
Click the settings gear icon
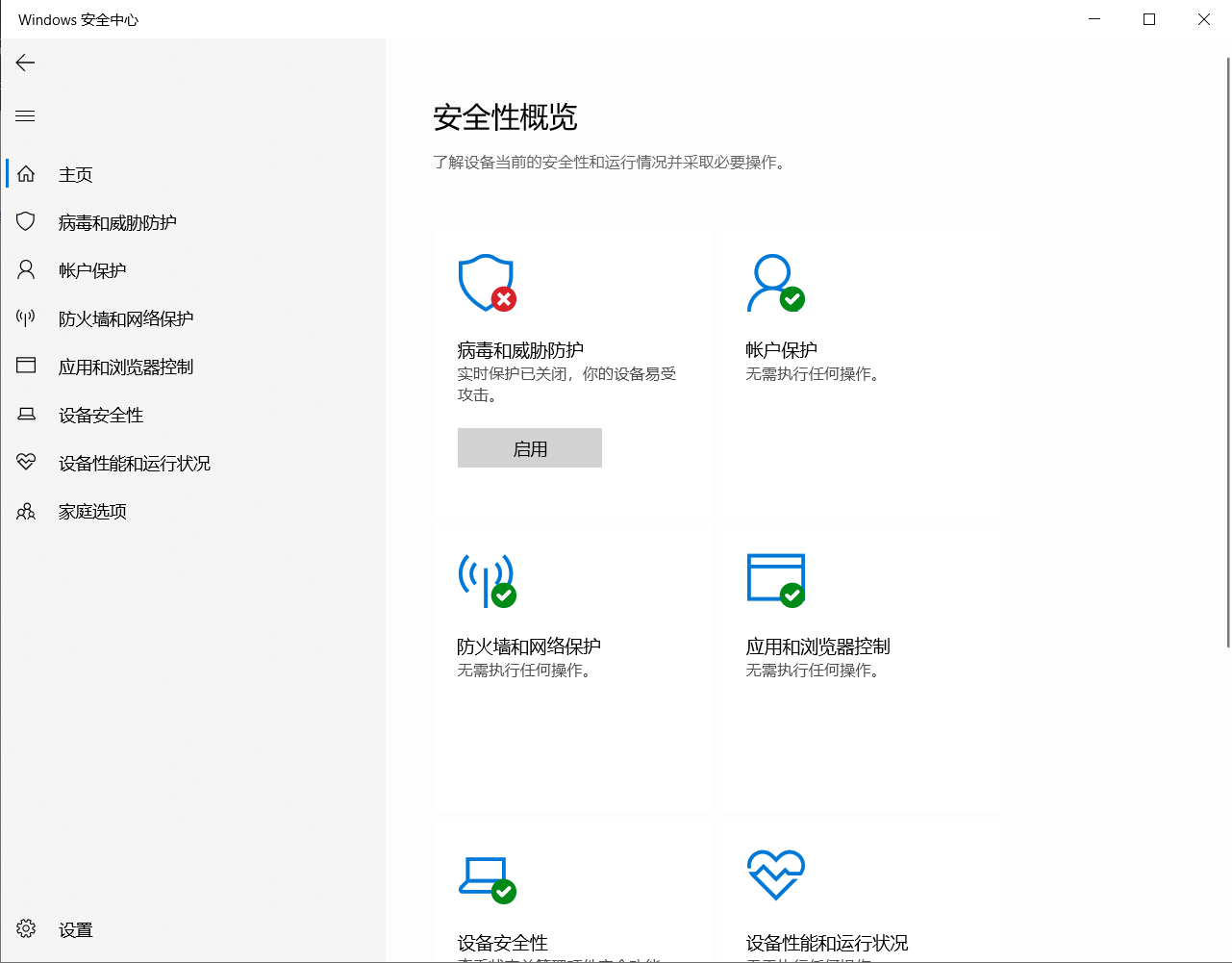[x=26, y=929]
